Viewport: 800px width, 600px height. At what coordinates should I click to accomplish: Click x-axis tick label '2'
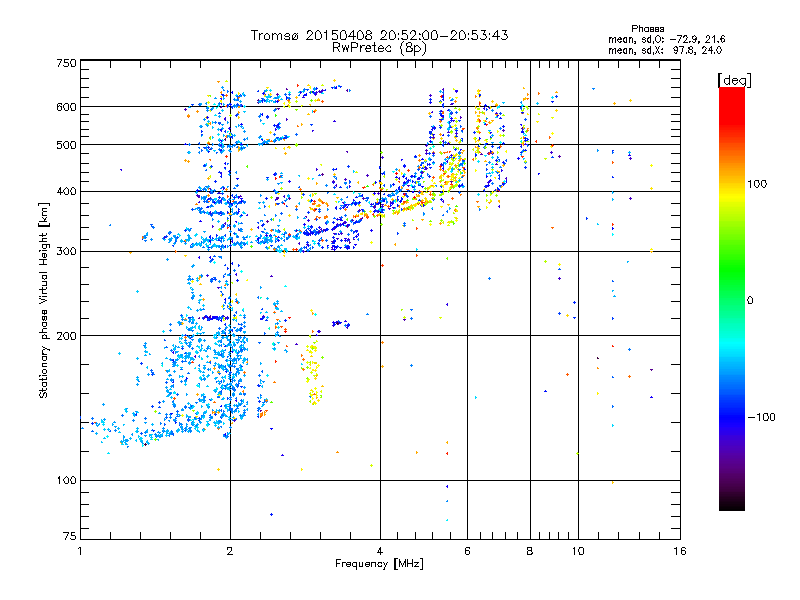[x=230, y=551]
